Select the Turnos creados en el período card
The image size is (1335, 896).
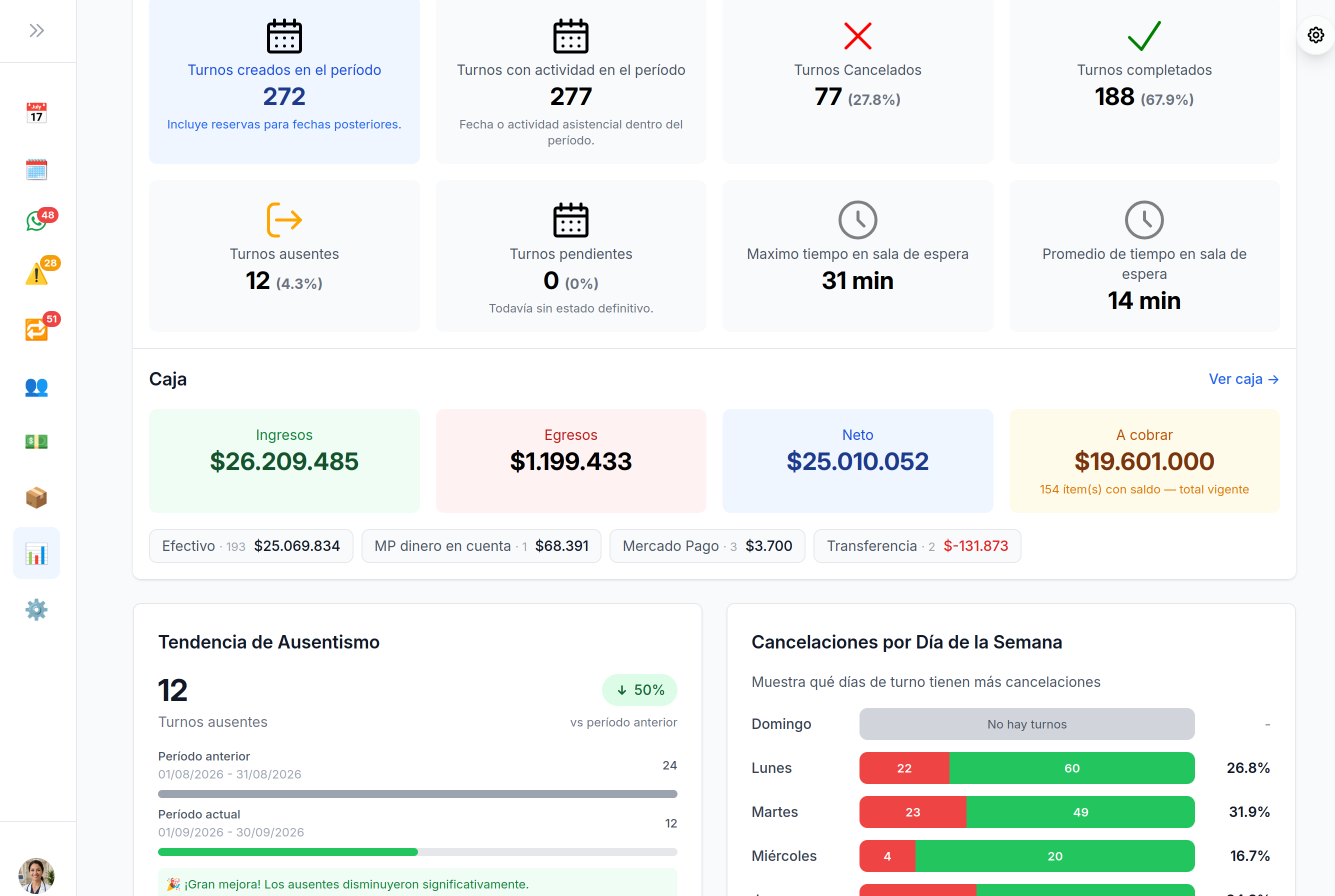[284, 81]
